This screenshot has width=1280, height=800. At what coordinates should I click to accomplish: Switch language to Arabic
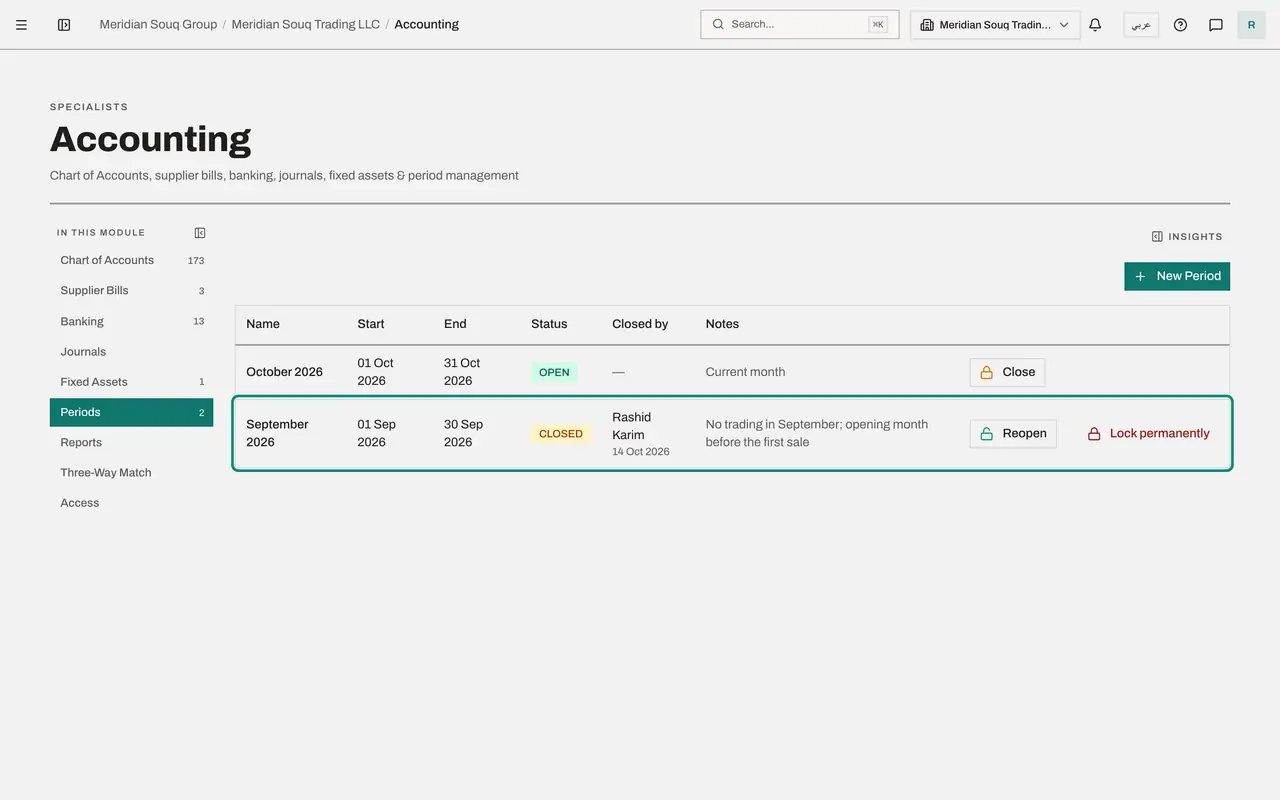(1141, 25)
